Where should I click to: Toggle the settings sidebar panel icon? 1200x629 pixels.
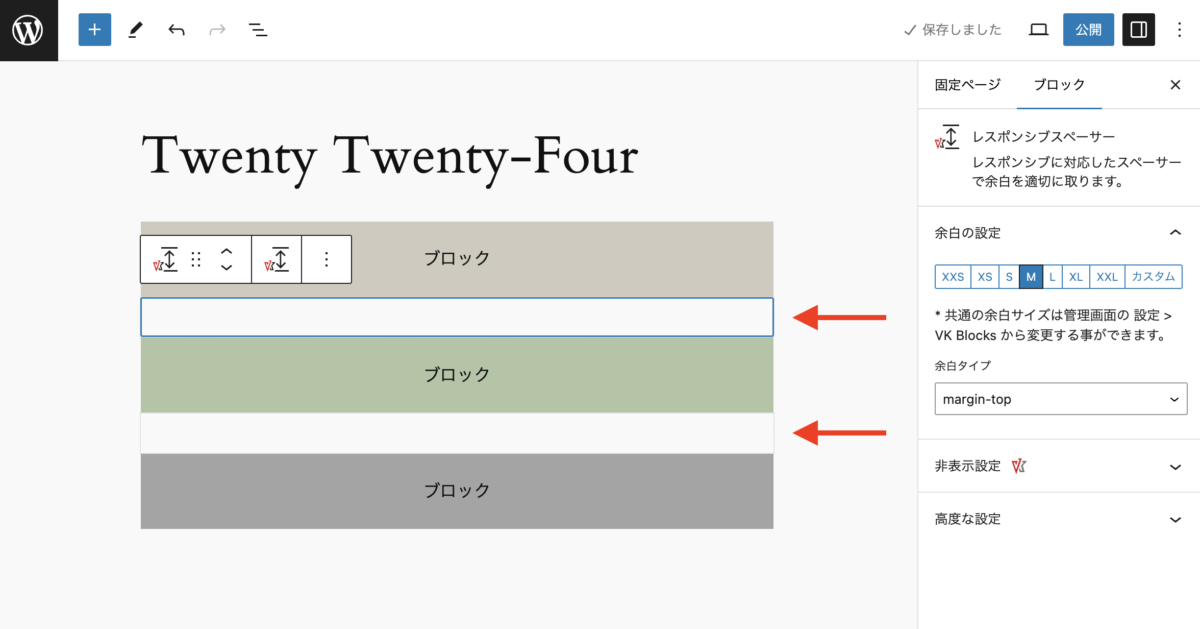click(1138, 29)
